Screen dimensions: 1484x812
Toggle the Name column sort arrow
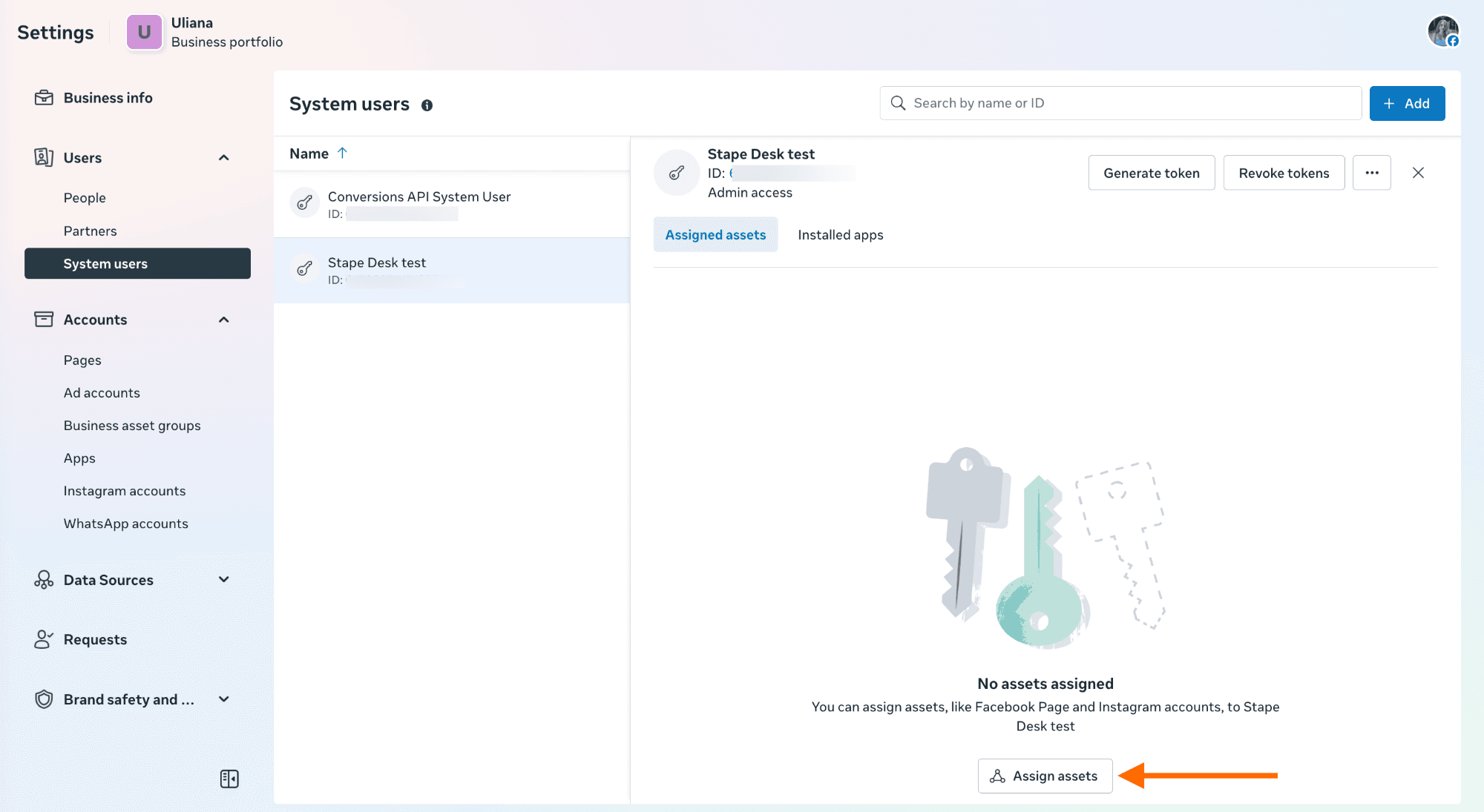(343, 153)
